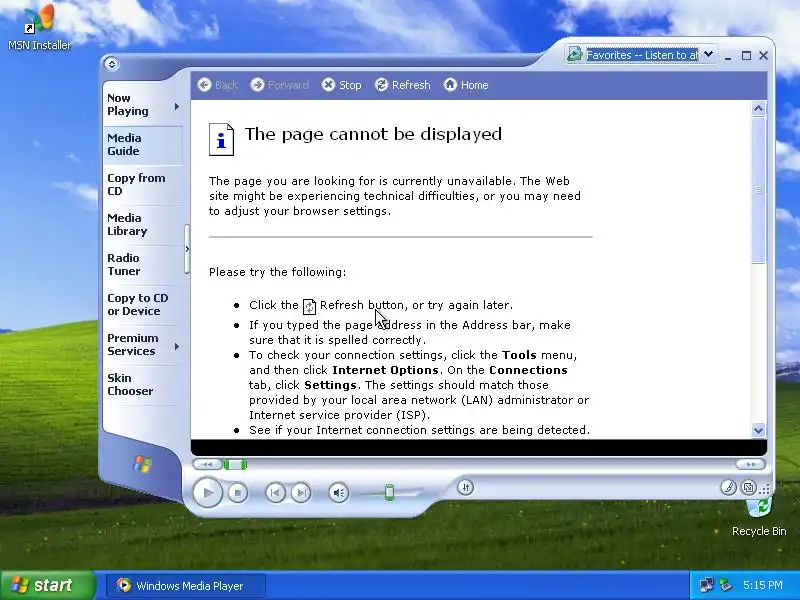Open the Copy from CD tab

tap(143, 184)
